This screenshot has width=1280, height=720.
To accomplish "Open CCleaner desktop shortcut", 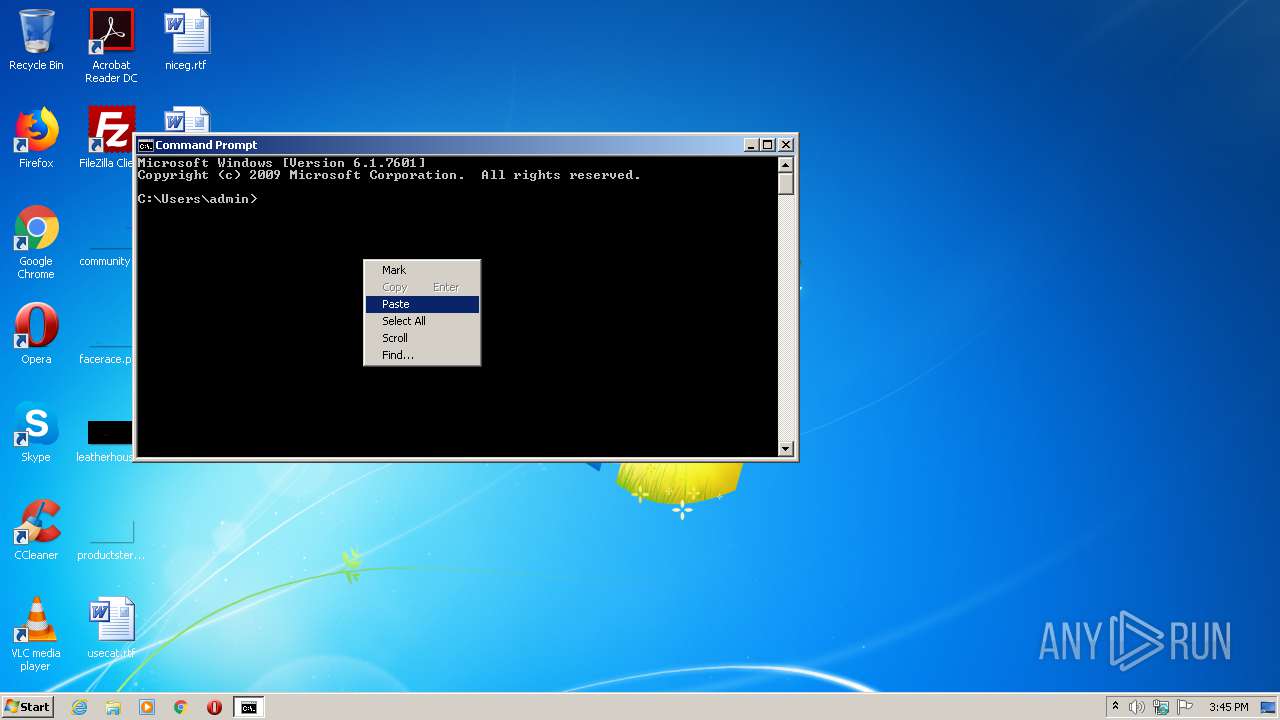I will click(36, 530).
